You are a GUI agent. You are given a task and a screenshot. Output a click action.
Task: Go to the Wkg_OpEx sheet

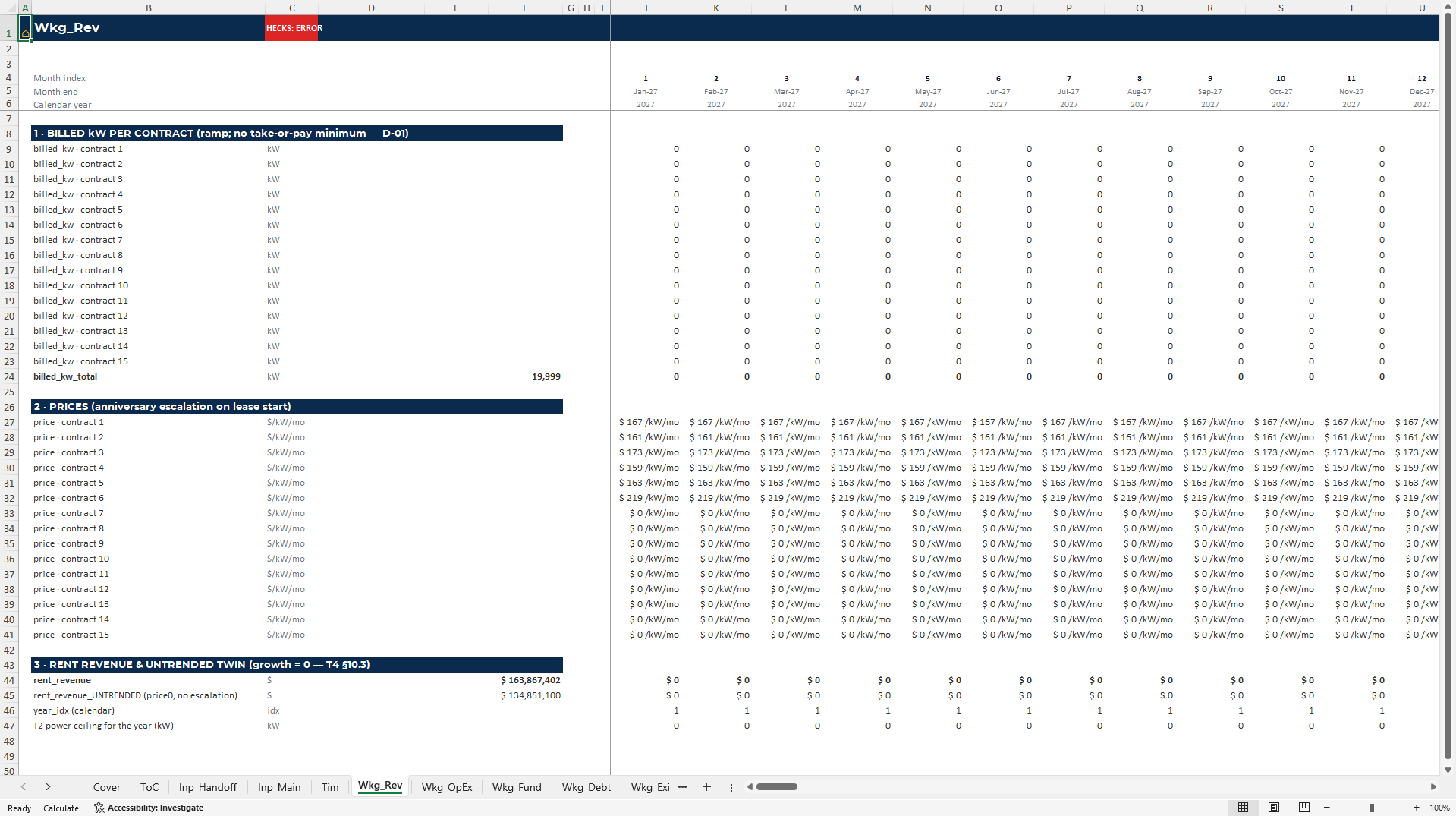pos(447,787)
